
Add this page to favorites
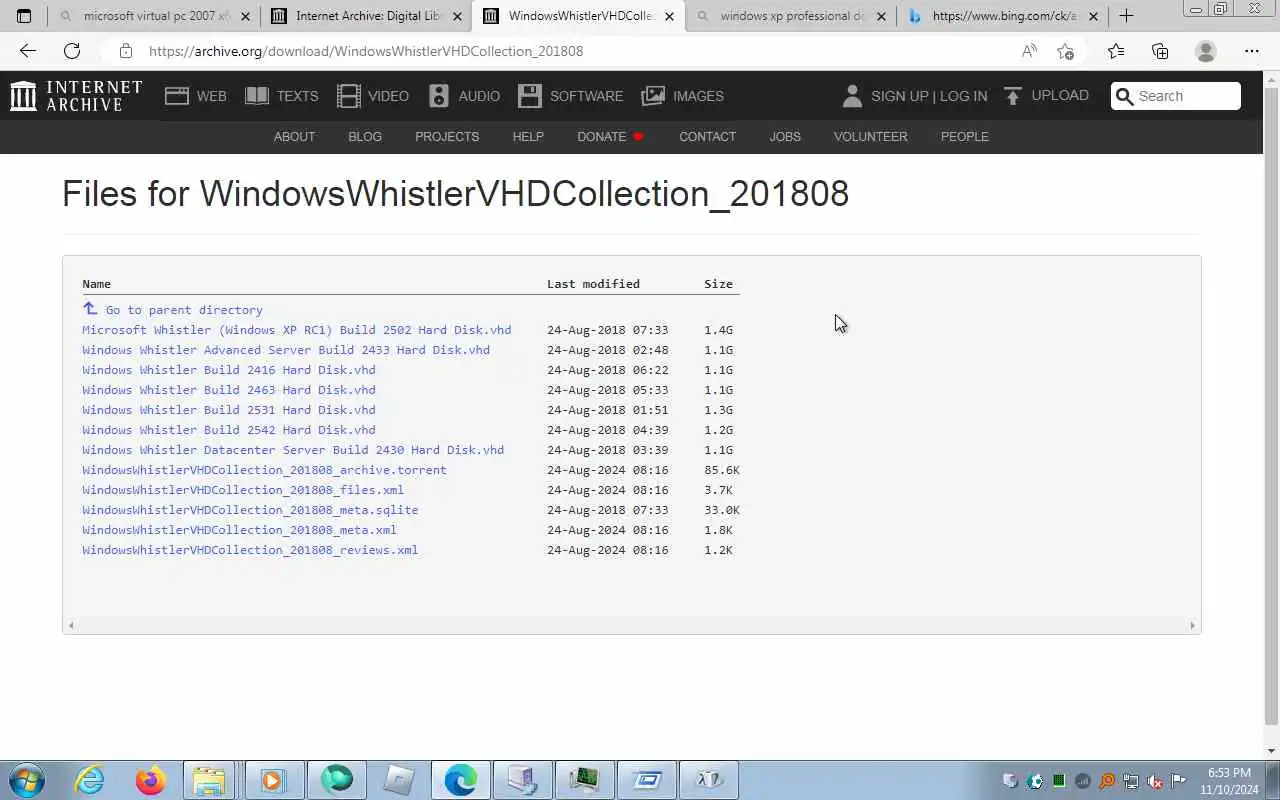tap(1065, 51)
